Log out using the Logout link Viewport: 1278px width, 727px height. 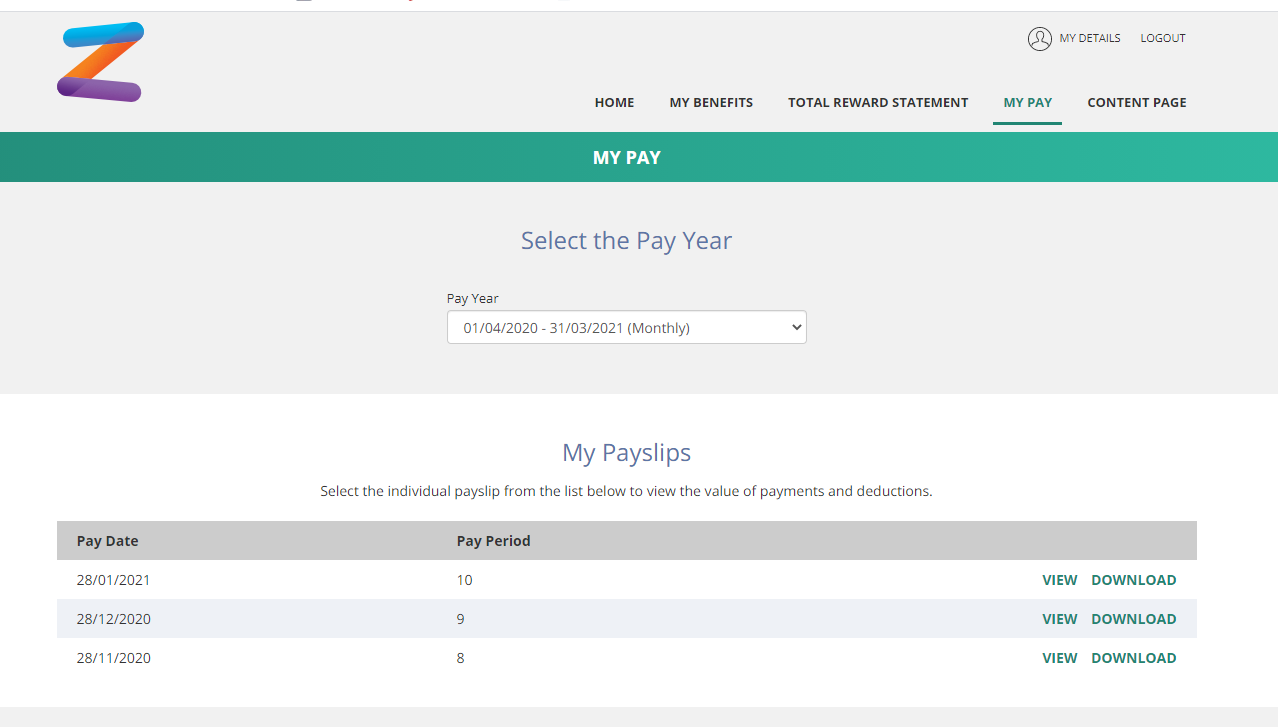(1163, 38)
